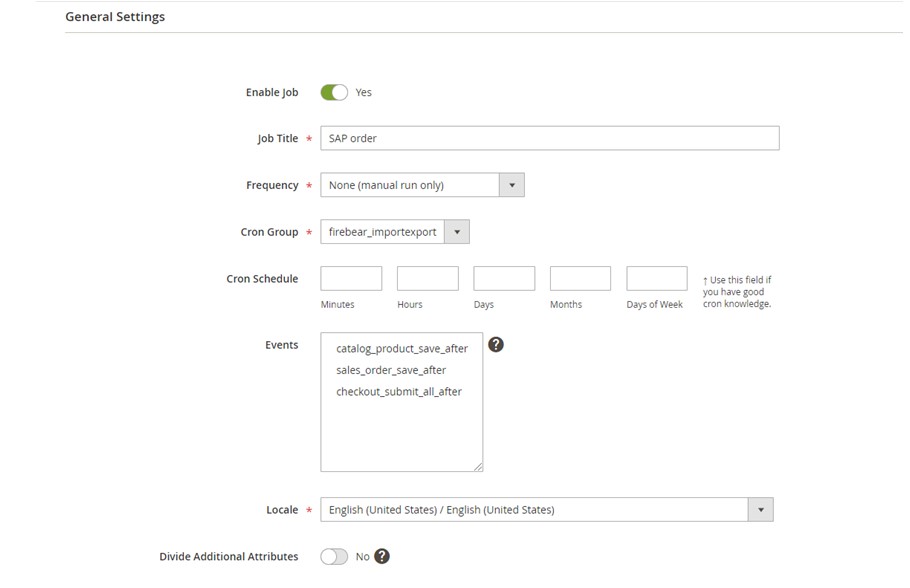Screen dimensions: 910x588
Task: Enable the Divide Additional Attributes toggle
Action: 334,557
